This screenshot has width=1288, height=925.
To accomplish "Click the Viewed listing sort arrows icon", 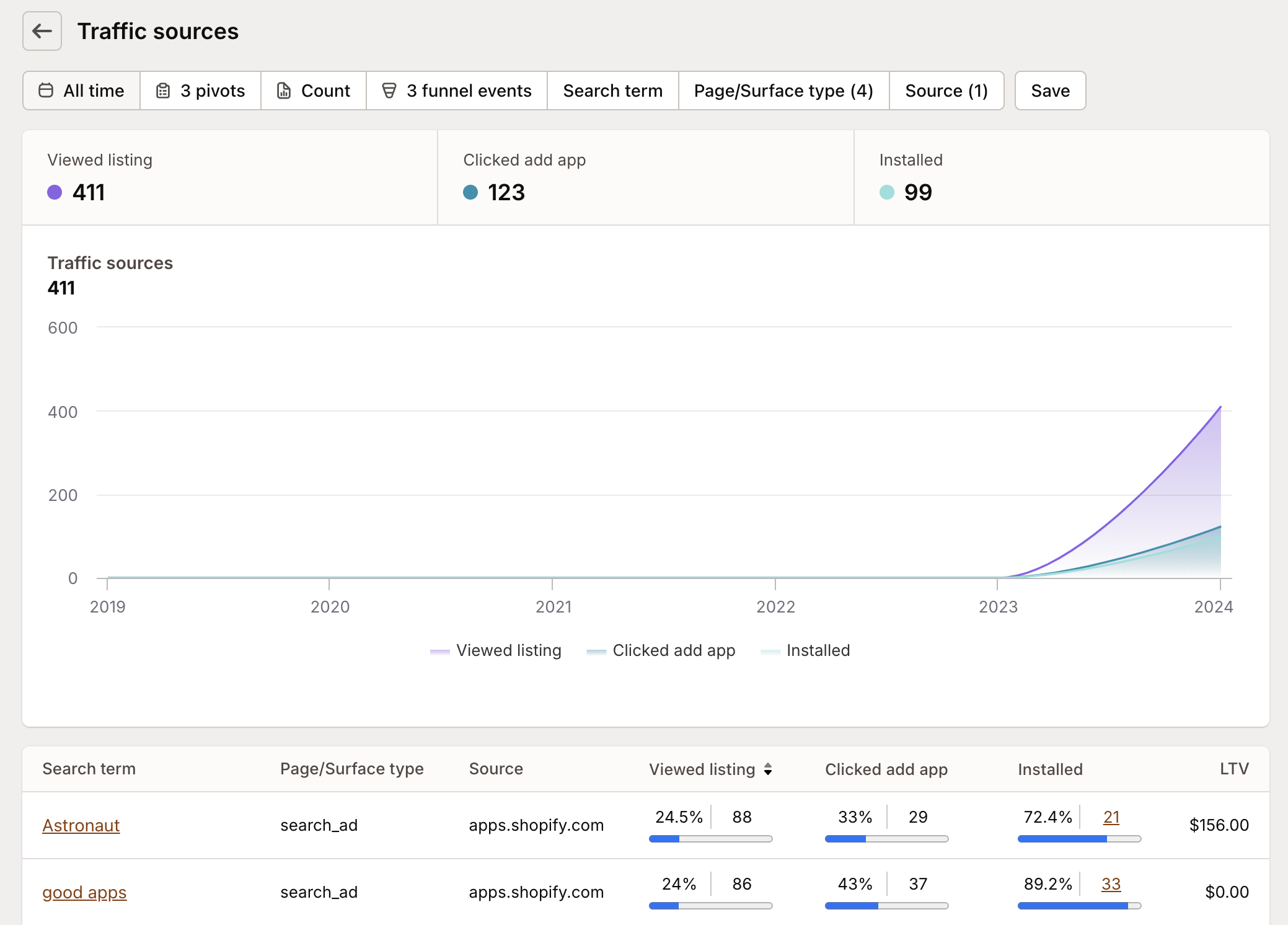I will point(768,769).
